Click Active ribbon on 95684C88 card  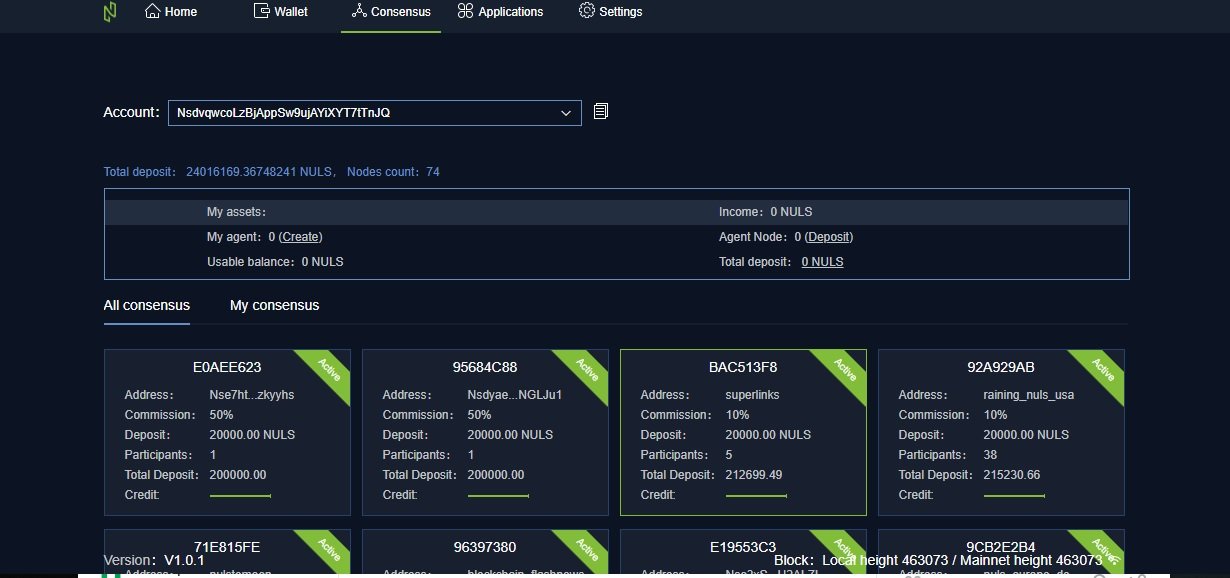pyautogui.click(x=586, y=371)
